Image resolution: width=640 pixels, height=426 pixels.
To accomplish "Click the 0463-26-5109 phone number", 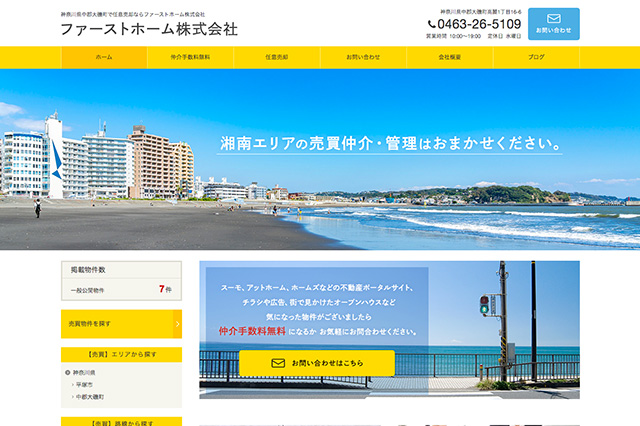I will pos(479,24).
